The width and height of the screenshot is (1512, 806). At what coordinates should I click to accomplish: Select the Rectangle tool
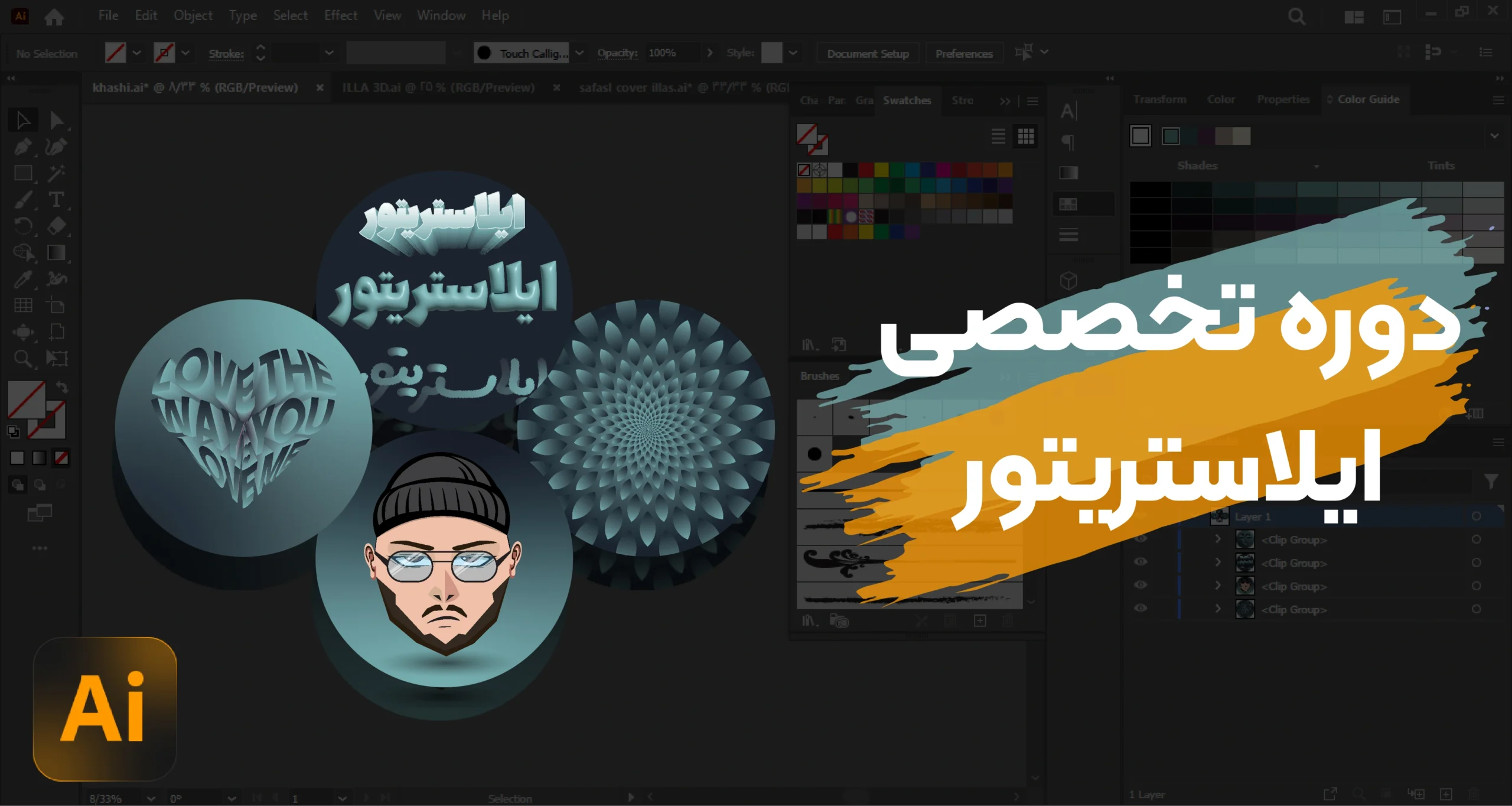[23, 173]
